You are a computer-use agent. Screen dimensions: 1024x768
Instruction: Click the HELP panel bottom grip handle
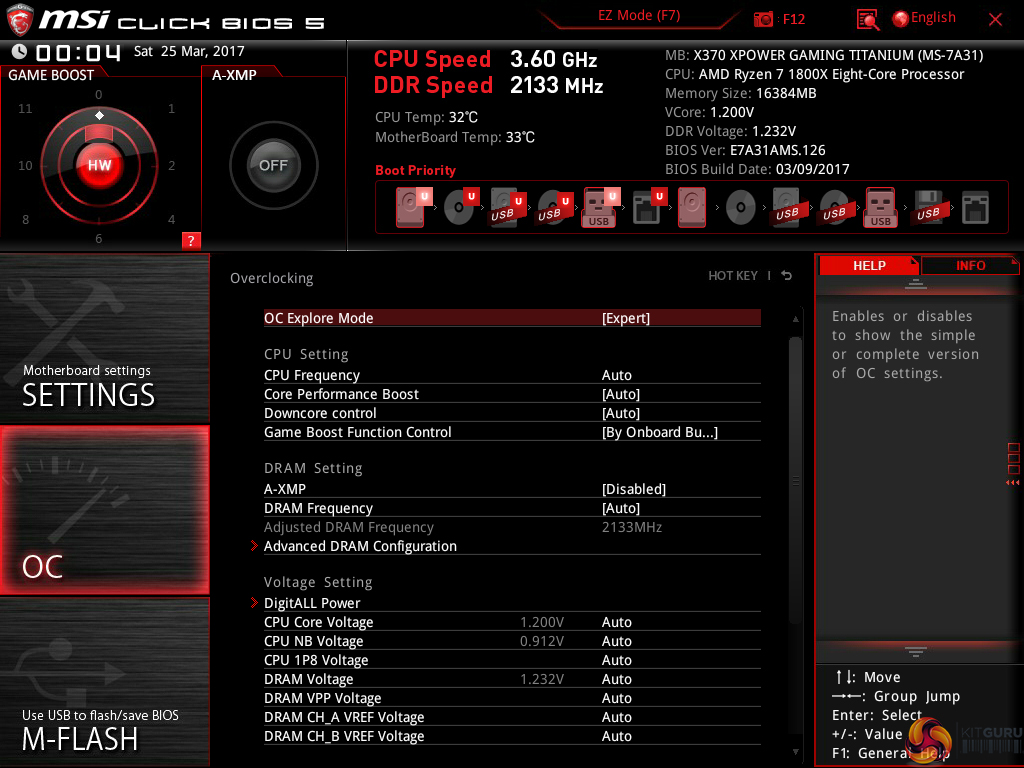pyautogui.click(x=916, y=651)
